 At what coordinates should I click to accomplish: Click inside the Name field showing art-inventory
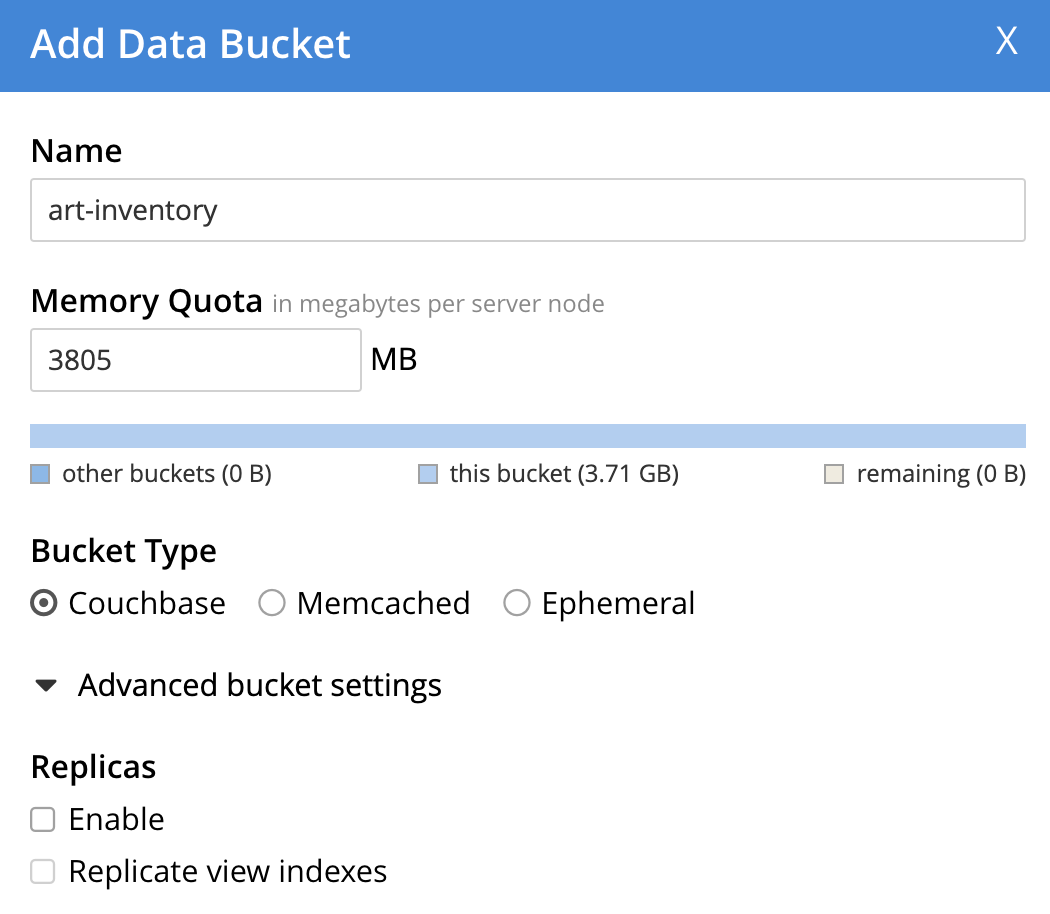(528, 210)
